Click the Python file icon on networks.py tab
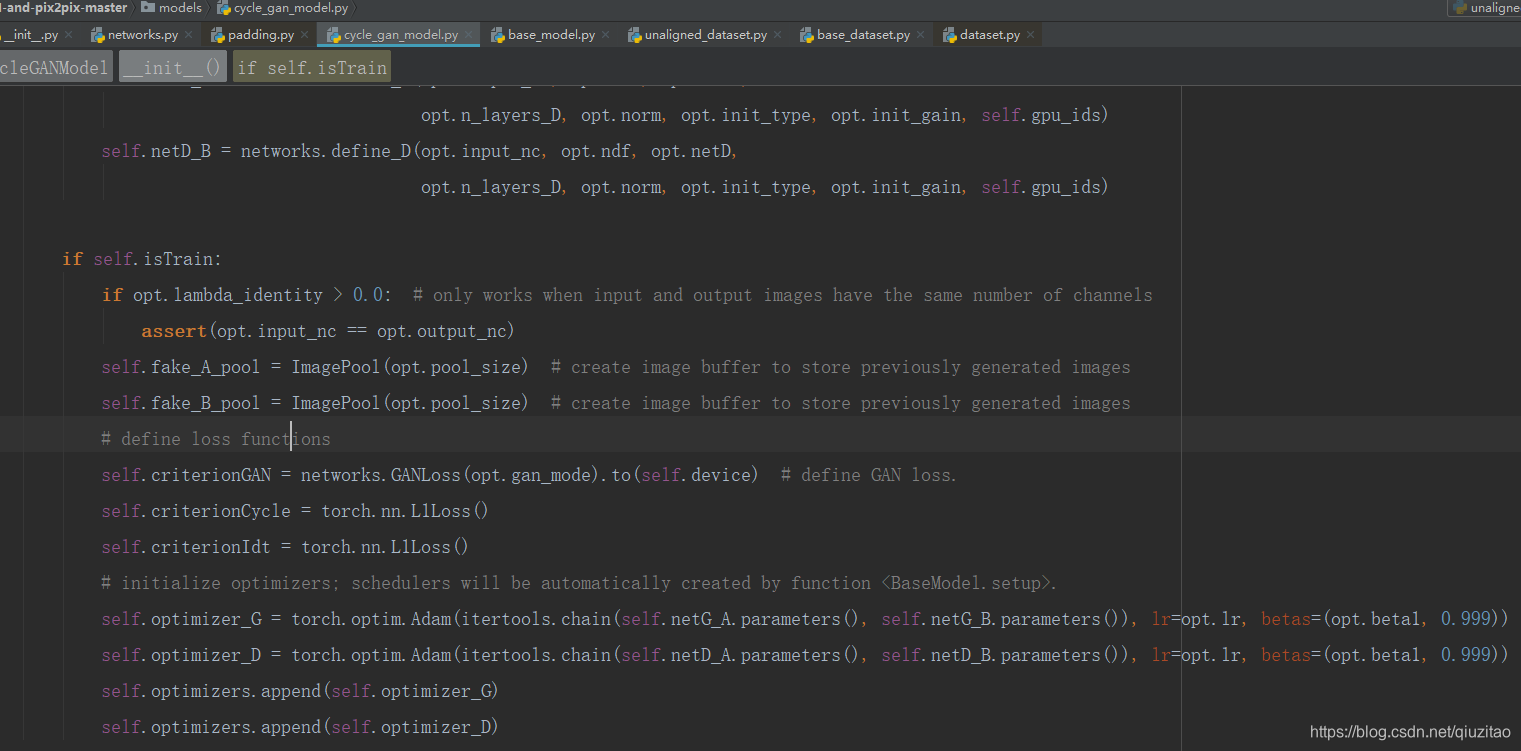This screenshot has height=751, width=1521. 98,35
